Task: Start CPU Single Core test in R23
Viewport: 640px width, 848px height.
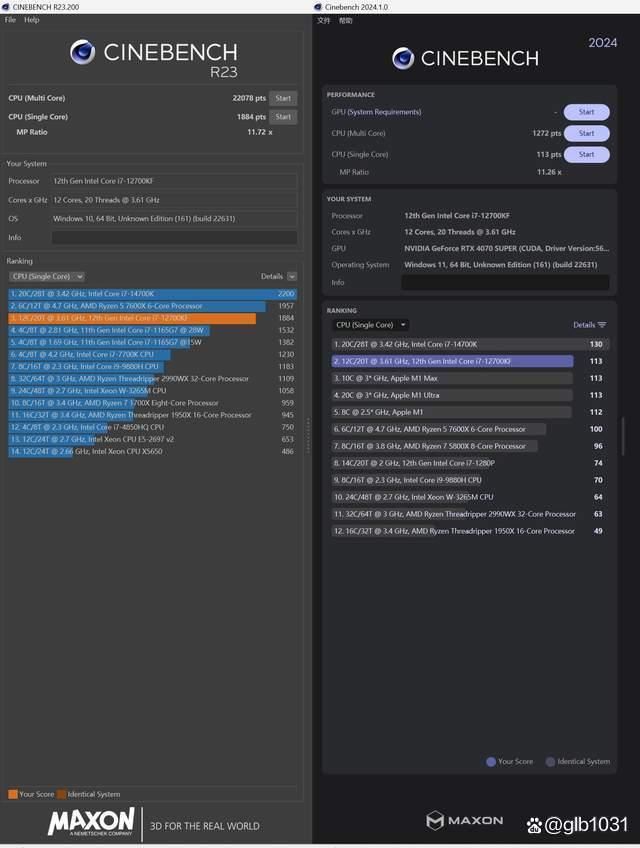Action: click(x=283, y=117)
